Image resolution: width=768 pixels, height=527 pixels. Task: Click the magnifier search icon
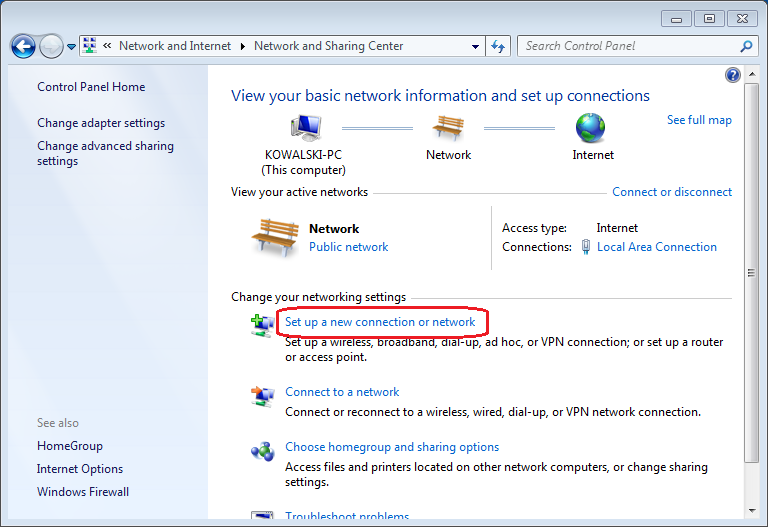coord(746,46)
